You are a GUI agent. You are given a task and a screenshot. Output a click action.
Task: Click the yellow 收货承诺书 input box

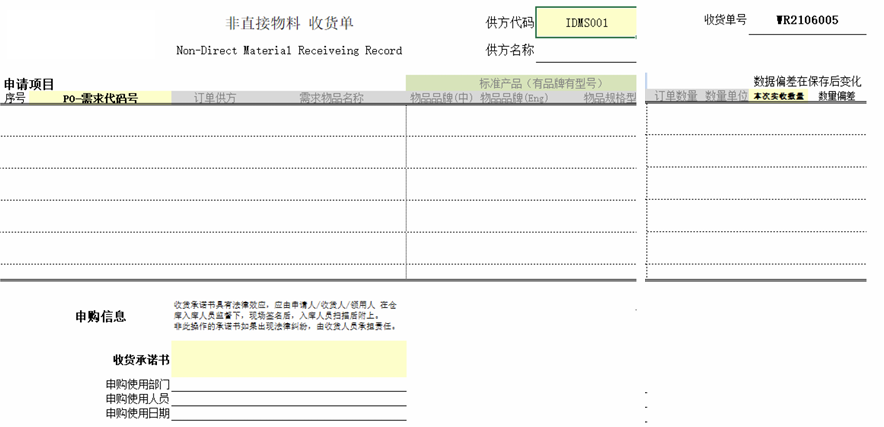pos(289,358)
